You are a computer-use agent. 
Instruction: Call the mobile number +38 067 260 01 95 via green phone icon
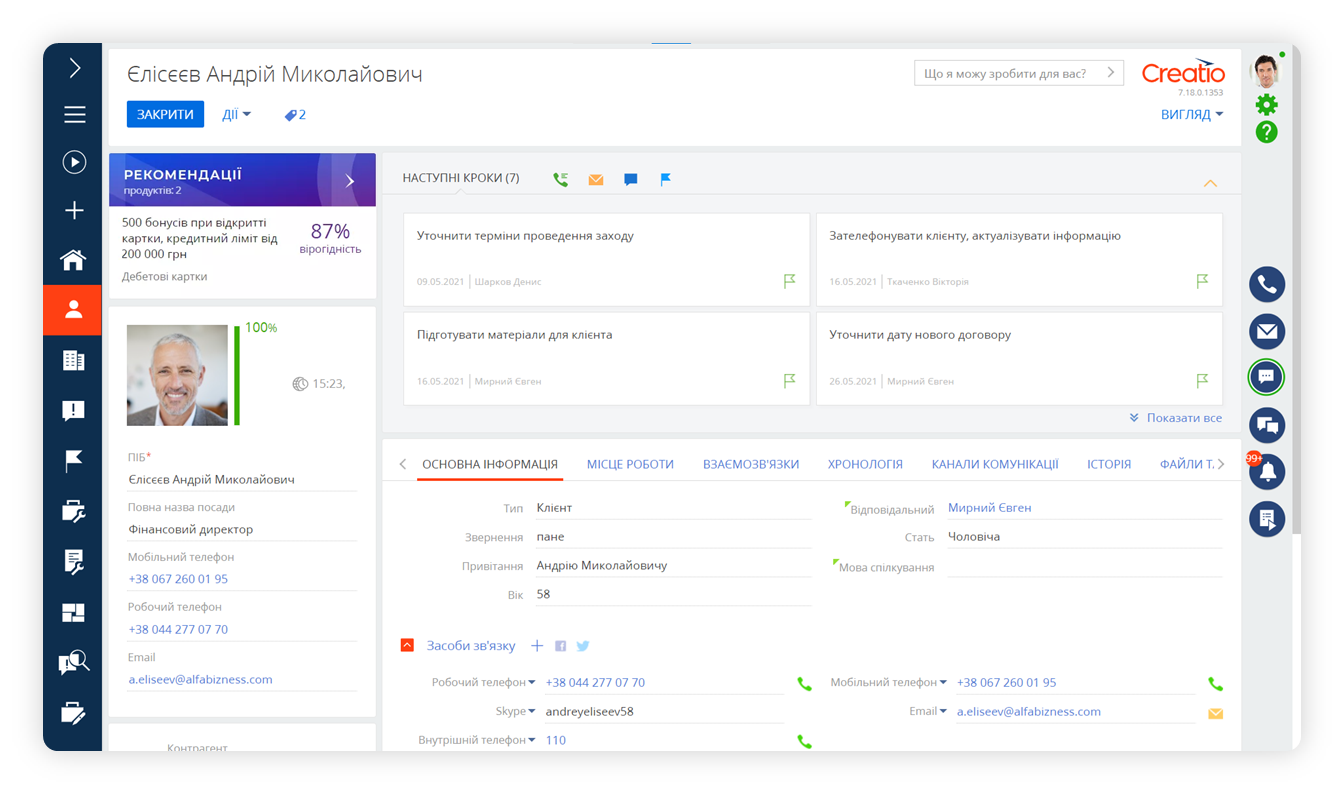pyautogui.click(x=1215, y=684)
